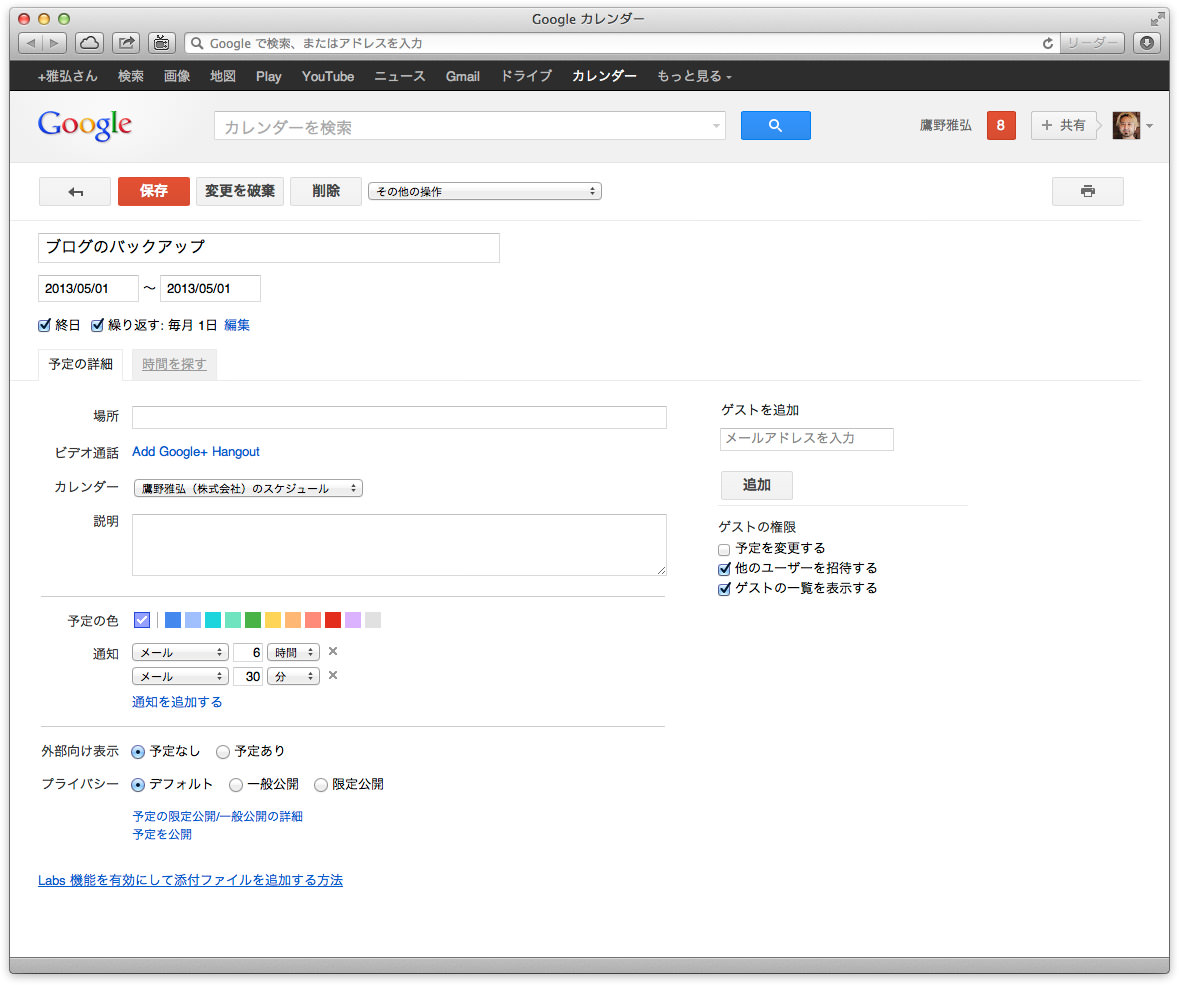Screen dimensions: 1179x985
Task: Print the event using the printer icon
Action: (x=1087, y=192)
